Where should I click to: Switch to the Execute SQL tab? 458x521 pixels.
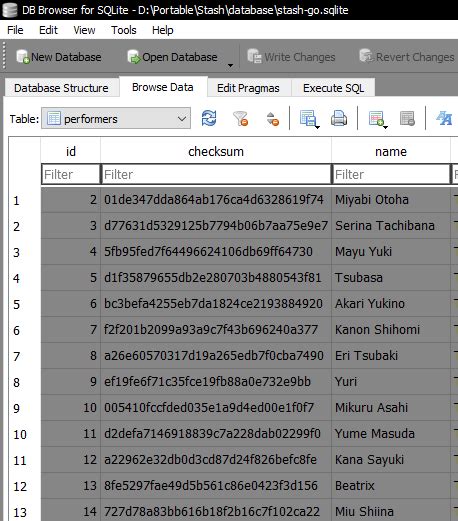pos(333,88)
